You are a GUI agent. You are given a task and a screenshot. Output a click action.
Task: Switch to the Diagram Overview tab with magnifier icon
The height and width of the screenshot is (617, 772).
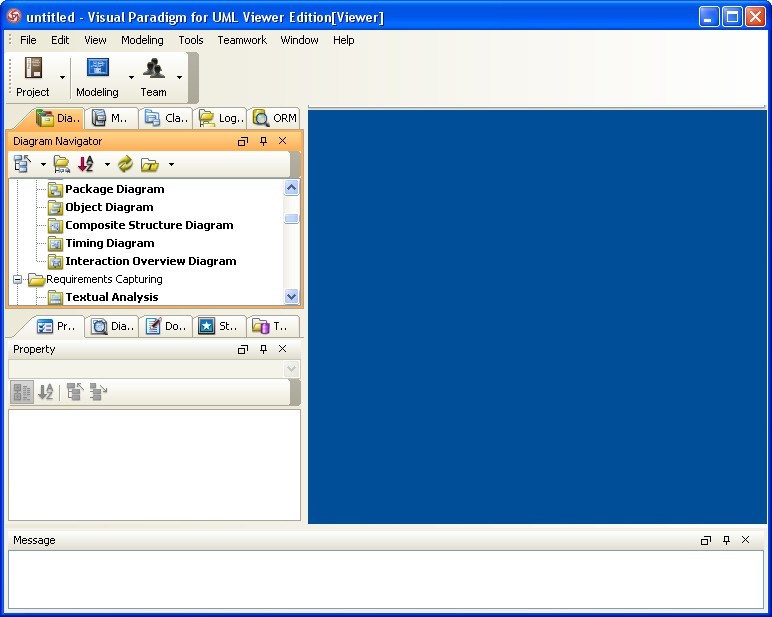pos(113,326)
